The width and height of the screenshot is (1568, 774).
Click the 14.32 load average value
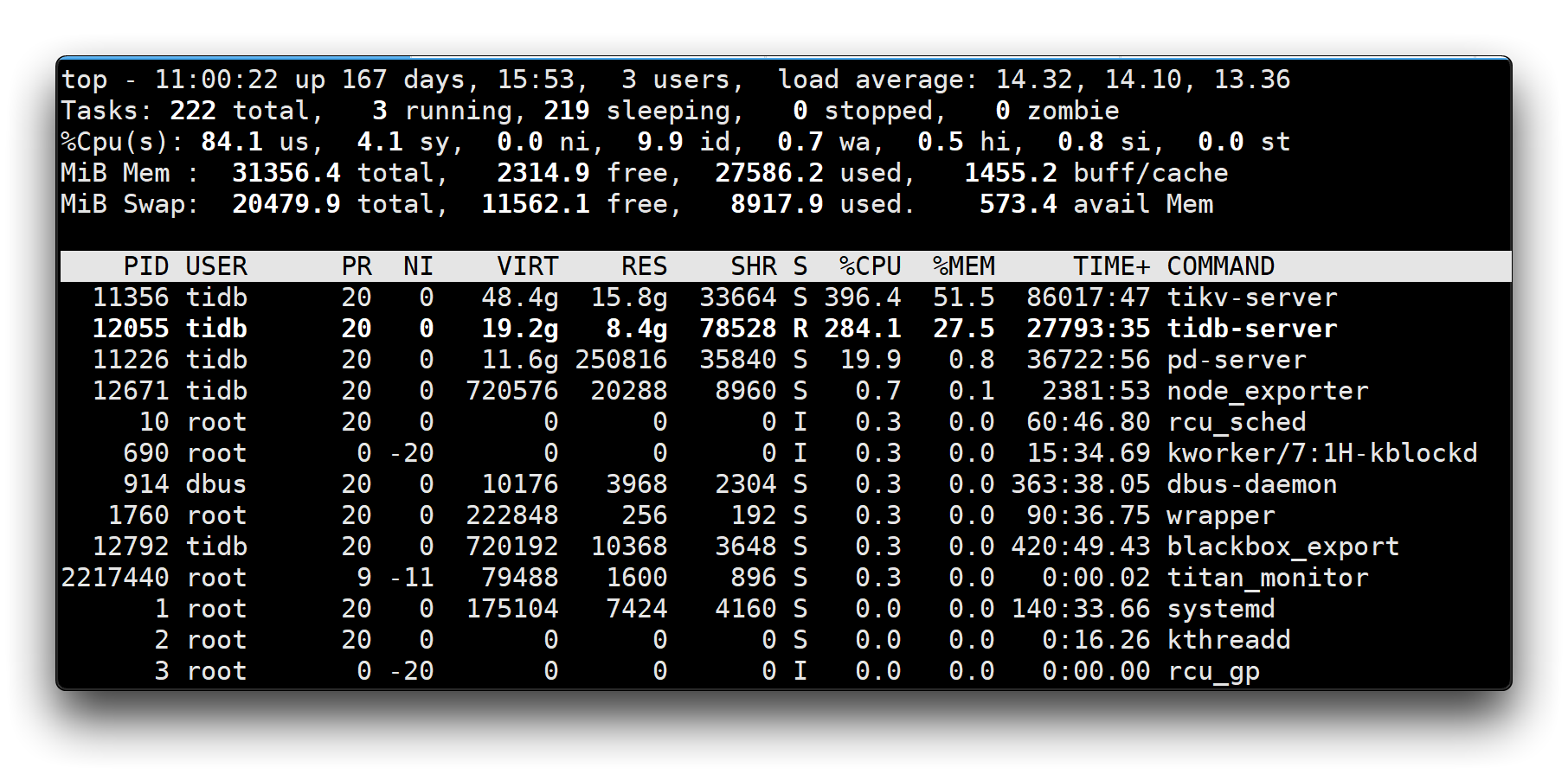(1034, 80)
